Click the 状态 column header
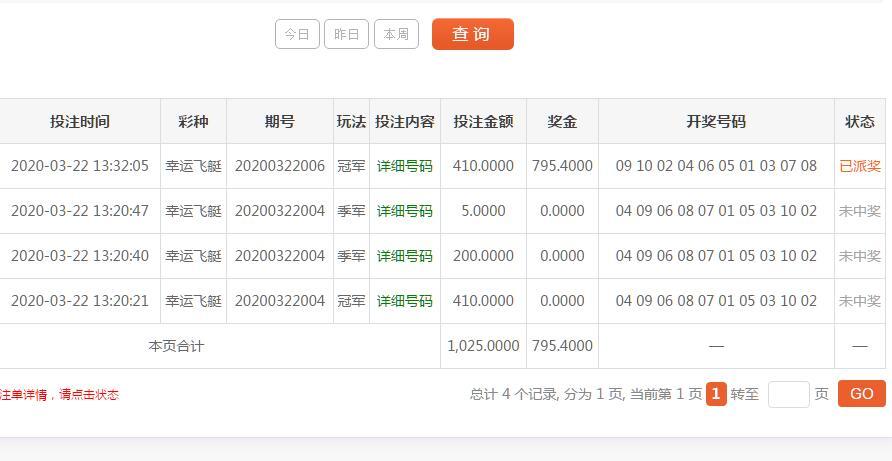Screen dimensions: 892x461 [x=860, y=121]
